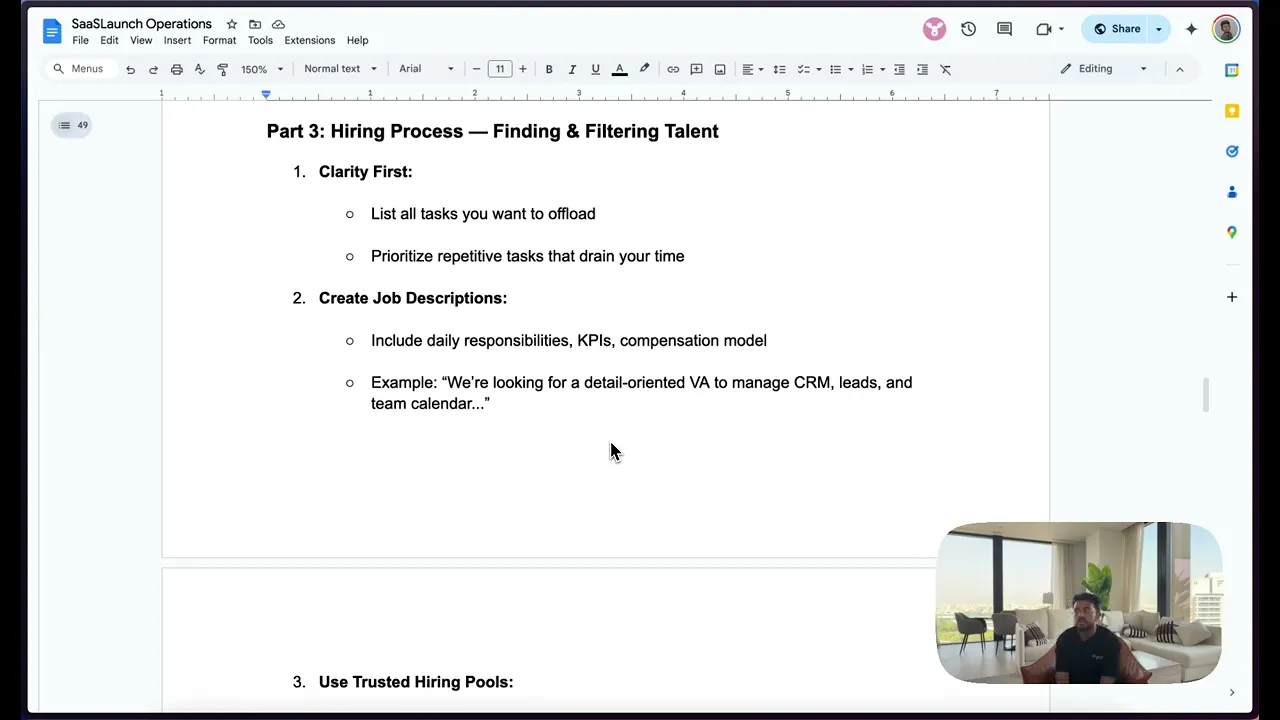Collapse the toolbar with the chevron
Screen dimensions: 1280x720
coord(1179,69)
